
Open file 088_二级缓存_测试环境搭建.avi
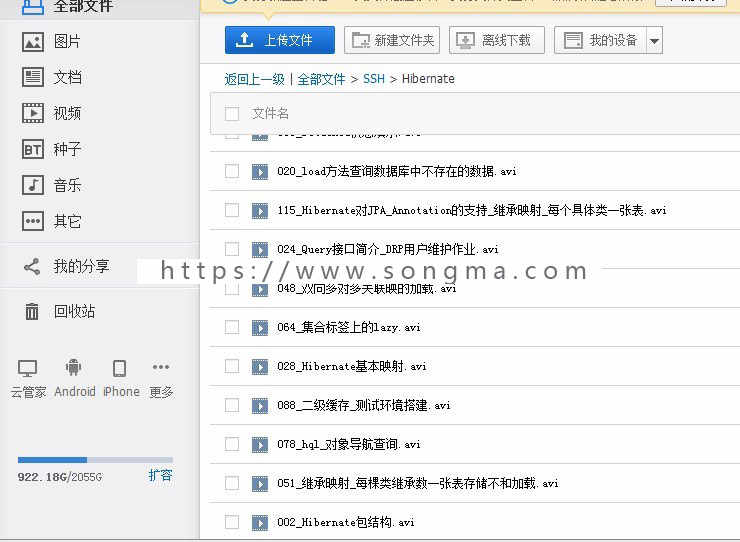click(x=364, y=405)
